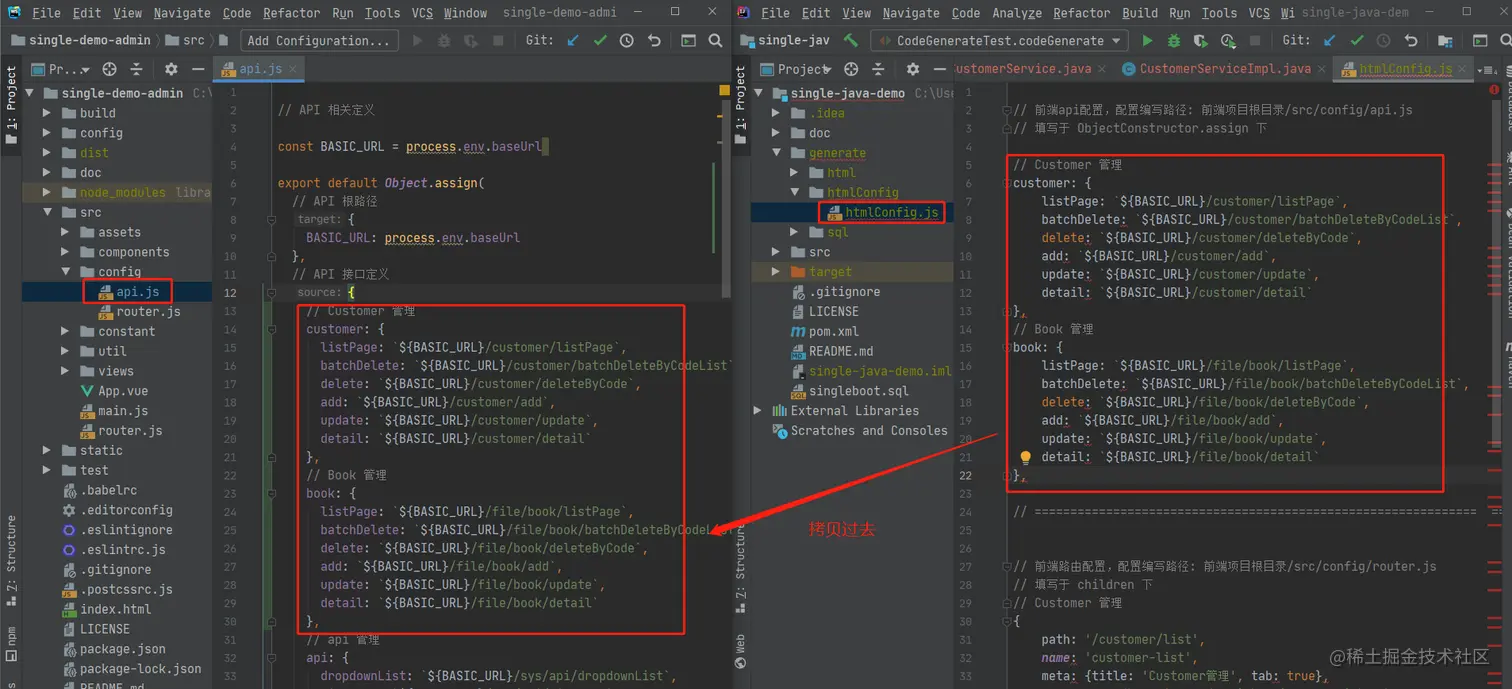Click run with coverage icon in right window
The image size is (1512, 689).
click(1200, 41)
